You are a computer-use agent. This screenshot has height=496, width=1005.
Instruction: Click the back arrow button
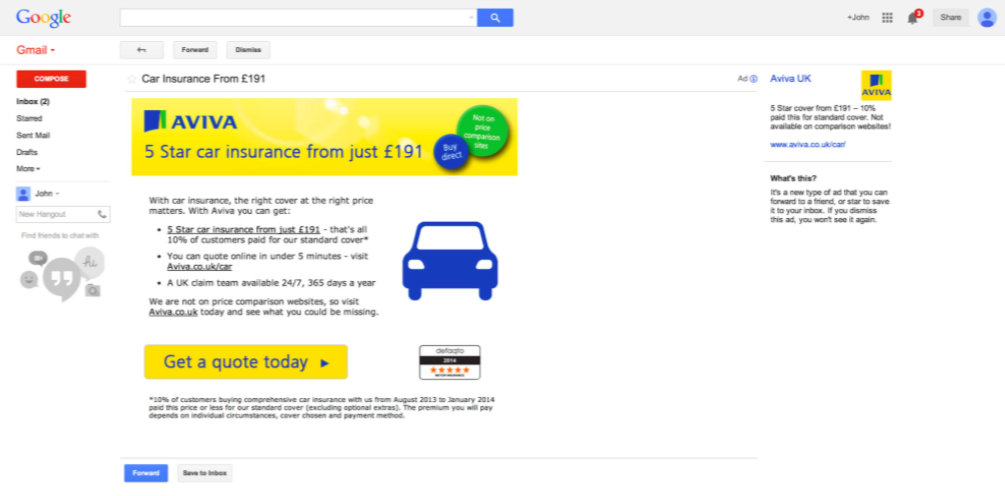pyautogui.click(x=142, y=49)
